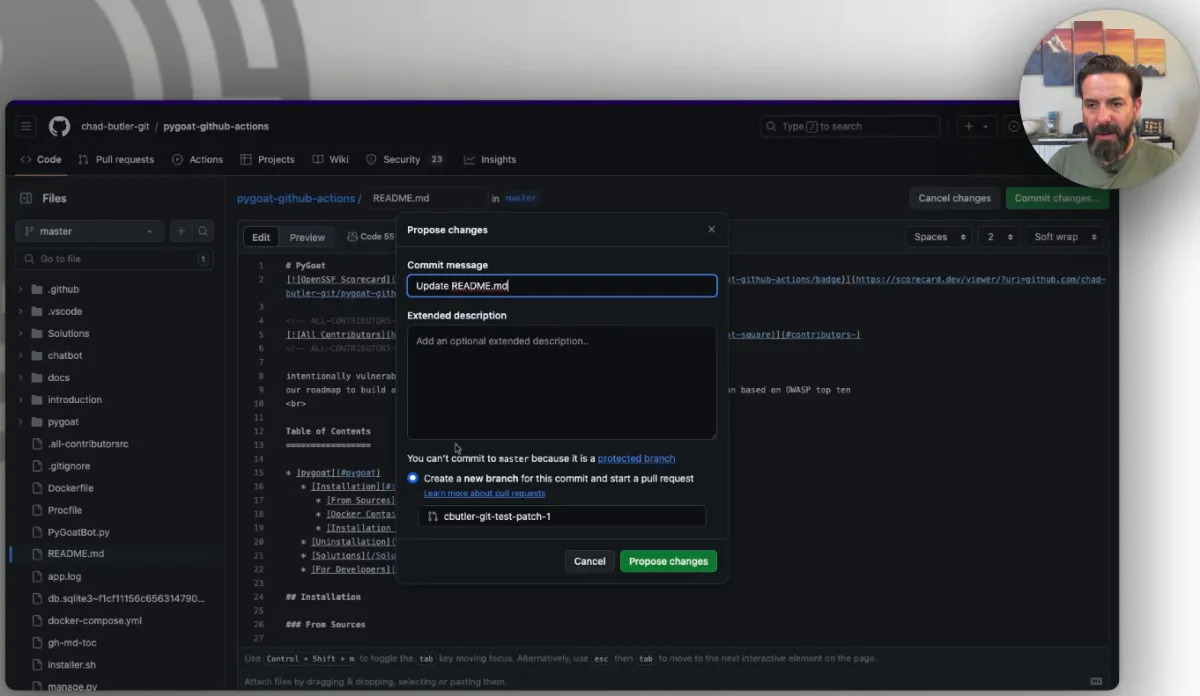This screenshot has height=696, width=1200.
Task: Expand the Solutions folder chevron
Action: pyautogui.click(x=21, y=334)
